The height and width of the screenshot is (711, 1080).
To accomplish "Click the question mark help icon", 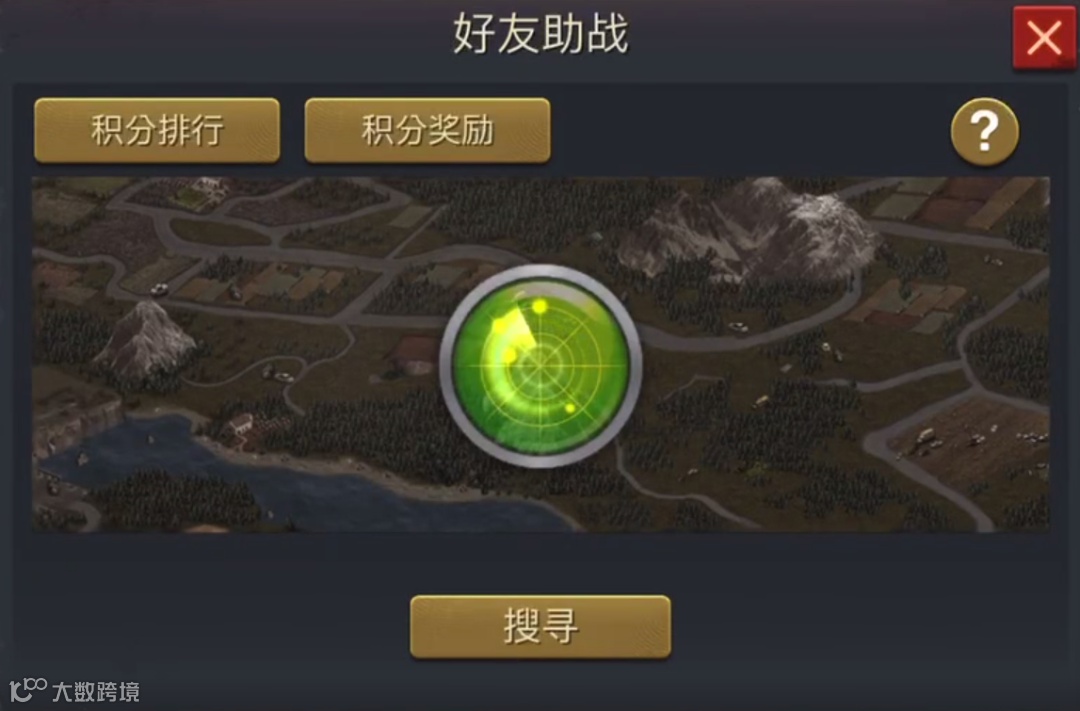I will click(x=985, y=131).
